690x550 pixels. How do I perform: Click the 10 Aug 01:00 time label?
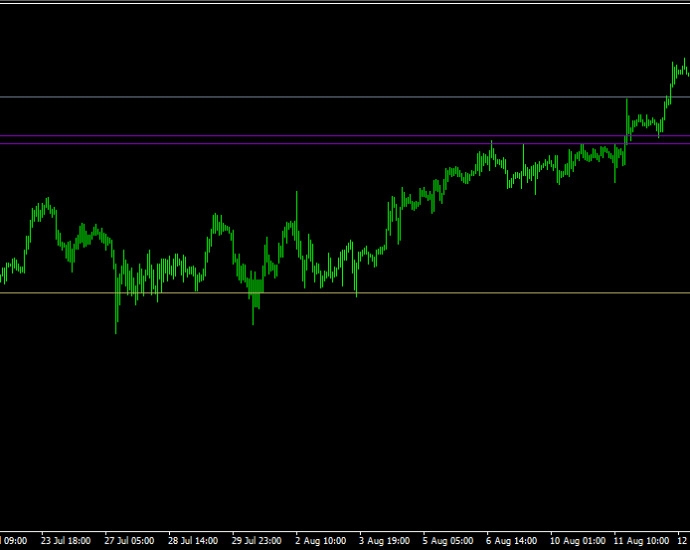pyautogui.click(x=577, y=540)
